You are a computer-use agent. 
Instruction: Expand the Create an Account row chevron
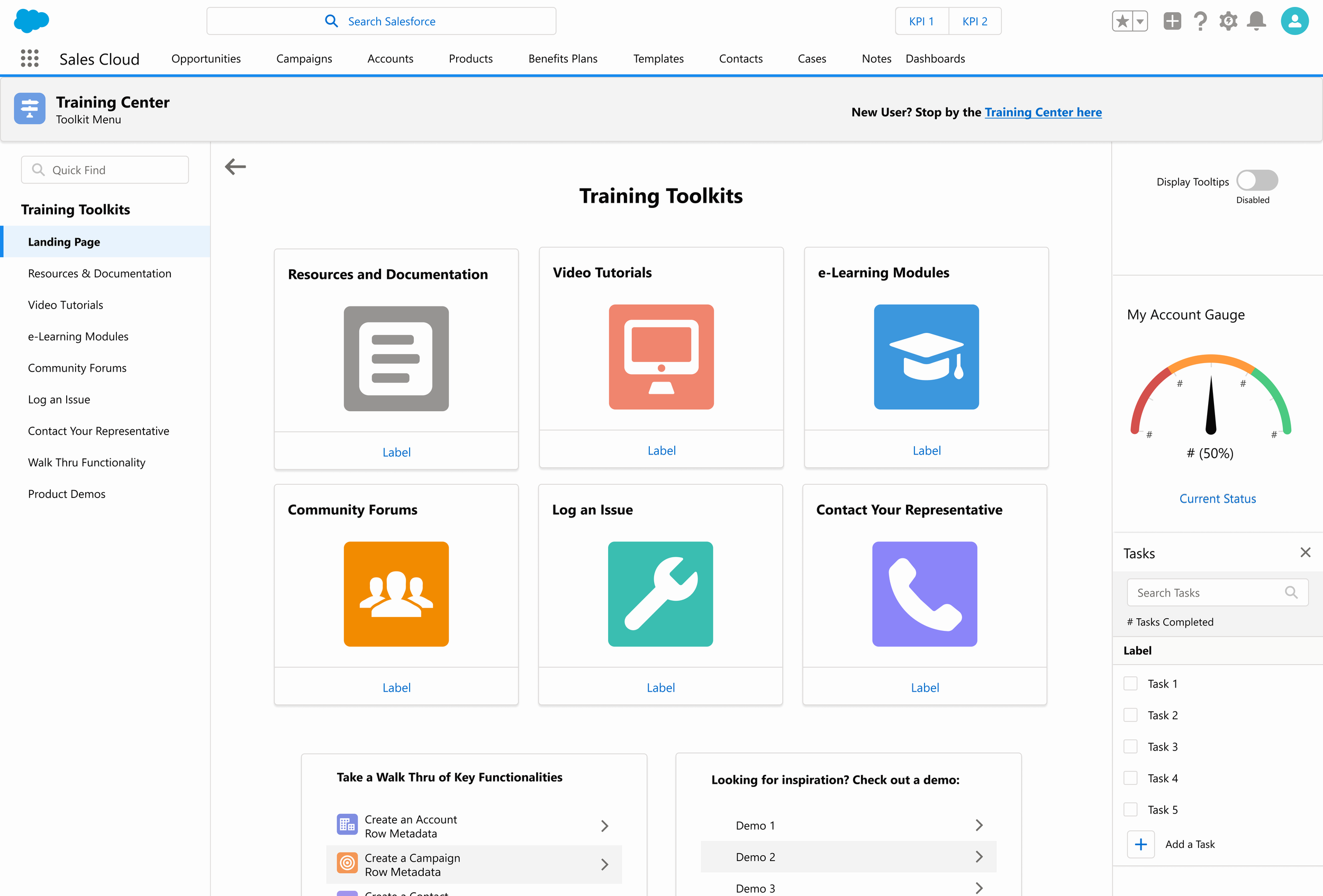tap(604, 826)
